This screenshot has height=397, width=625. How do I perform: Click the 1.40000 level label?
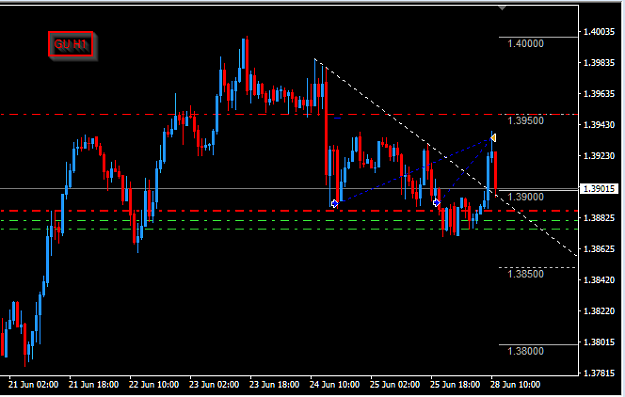pyautogui.click(x=525, y=43)
